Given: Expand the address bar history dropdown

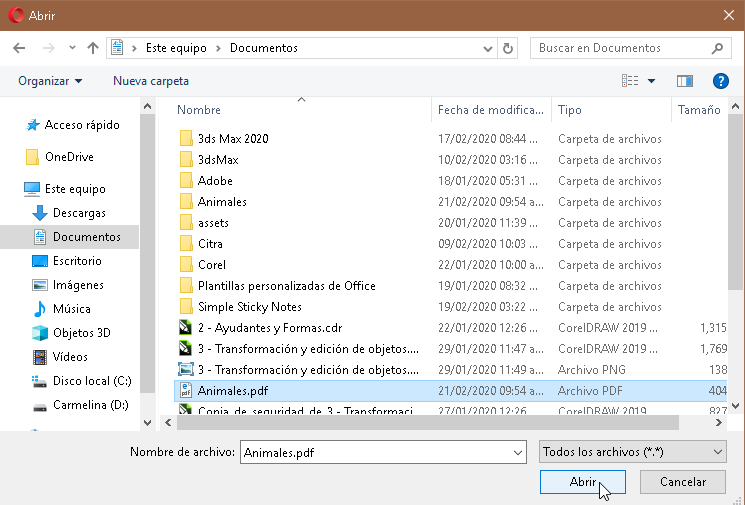Looking at the screenshot, I should tap(487, 48).
